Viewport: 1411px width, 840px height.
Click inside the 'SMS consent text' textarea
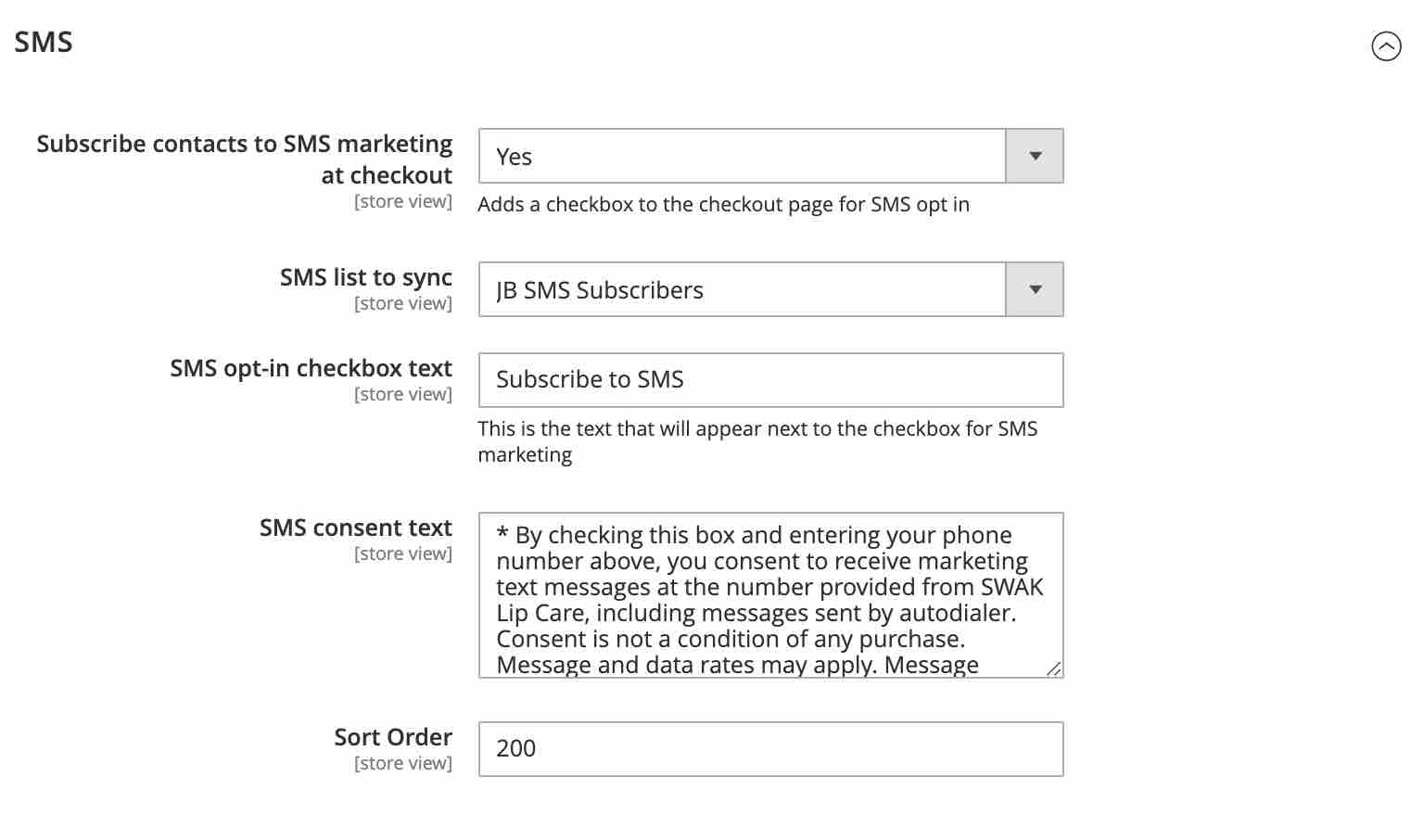tap(769, 593)
